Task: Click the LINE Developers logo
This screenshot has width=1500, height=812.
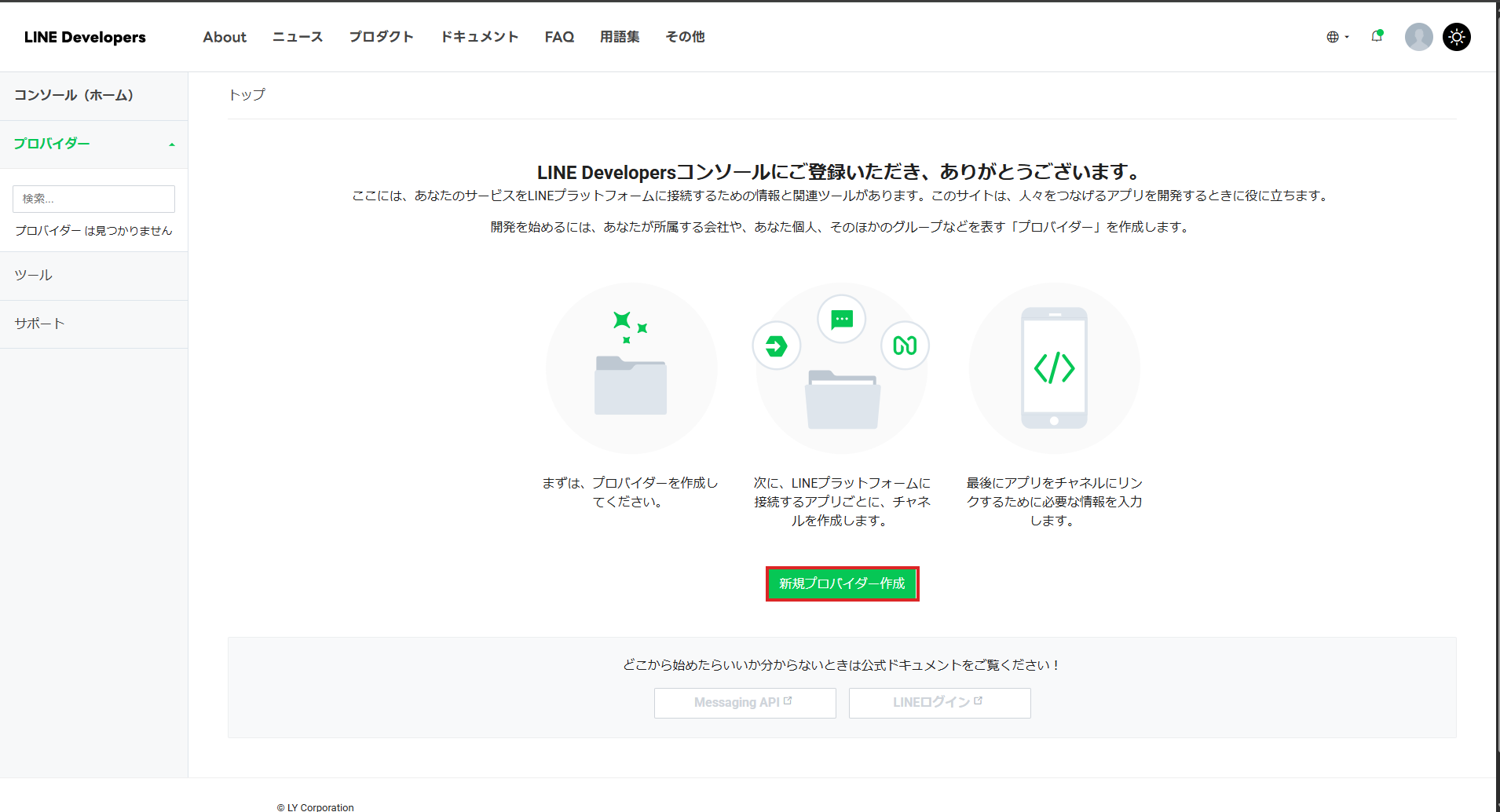Action: coord(85,37)
